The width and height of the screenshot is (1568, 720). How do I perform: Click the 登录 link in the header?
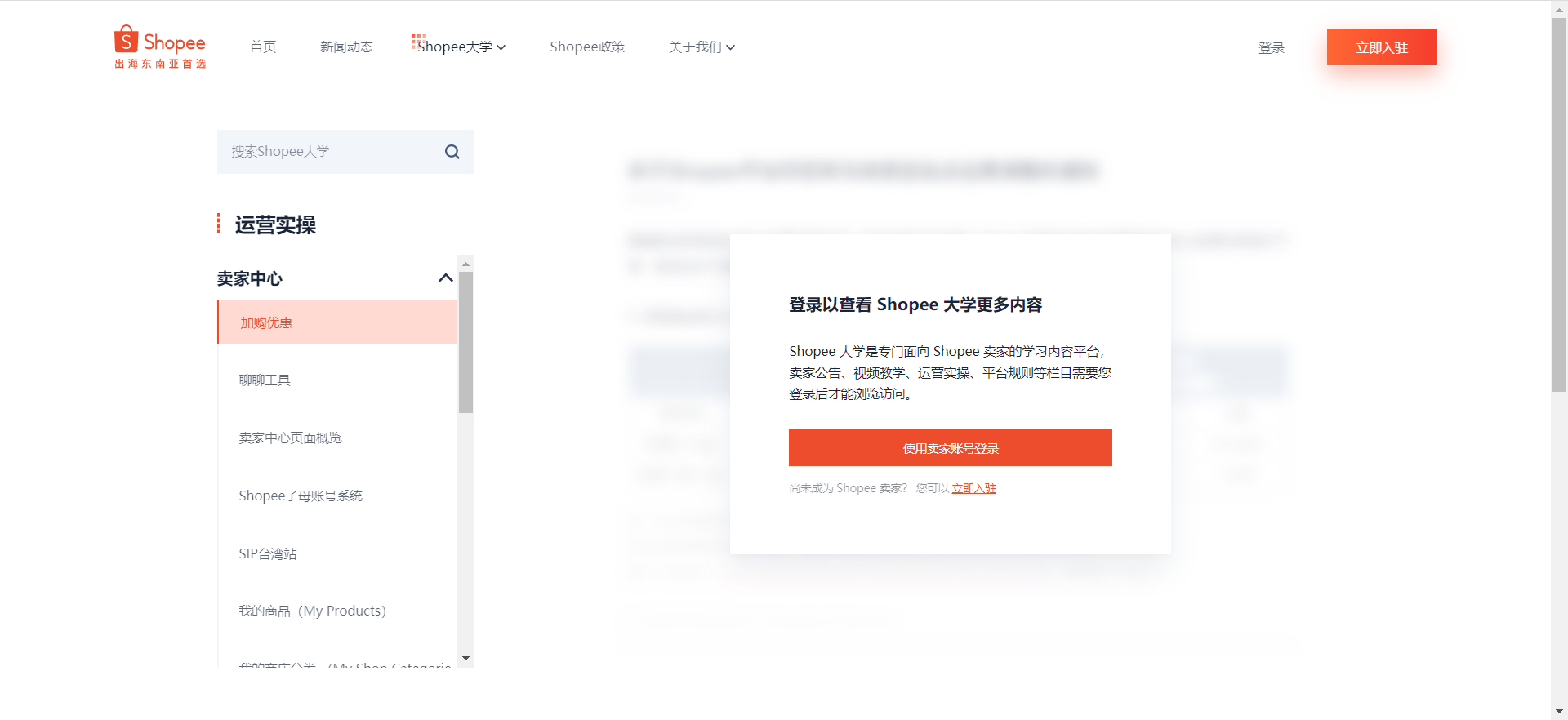click(1272, 48)
